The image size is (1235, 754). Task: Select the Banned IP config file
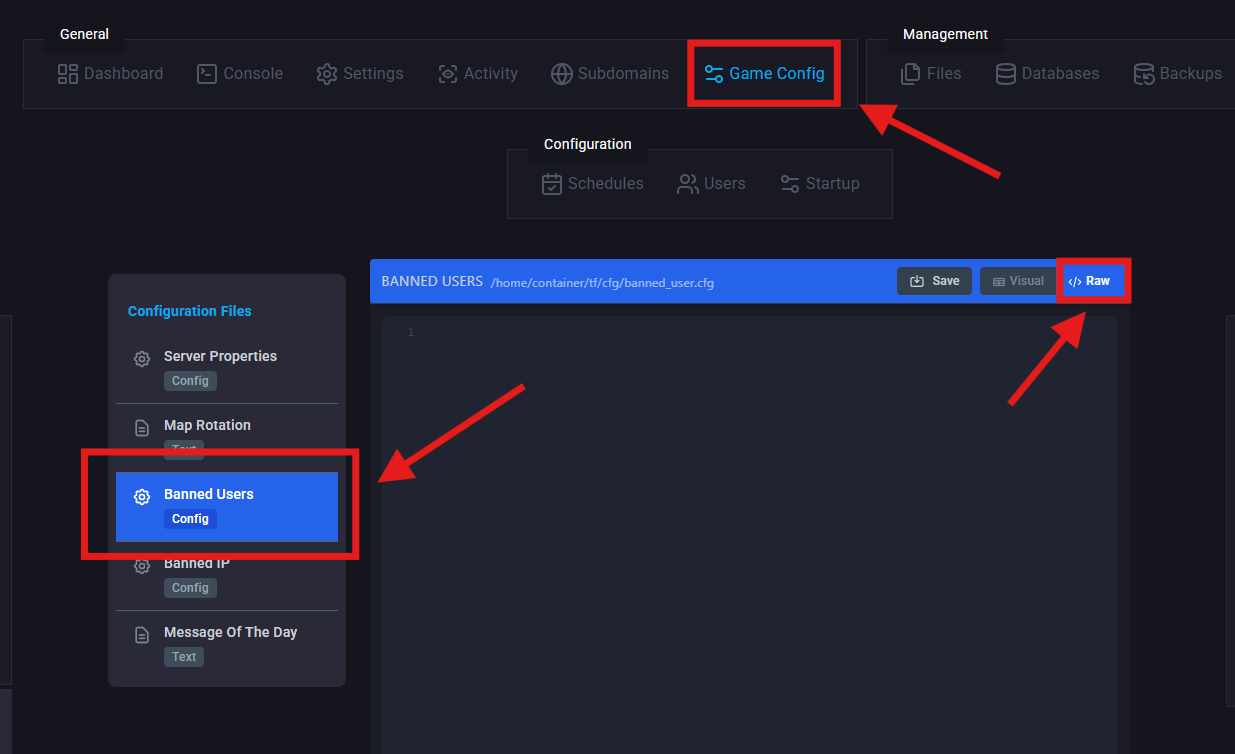coord(227,576)
